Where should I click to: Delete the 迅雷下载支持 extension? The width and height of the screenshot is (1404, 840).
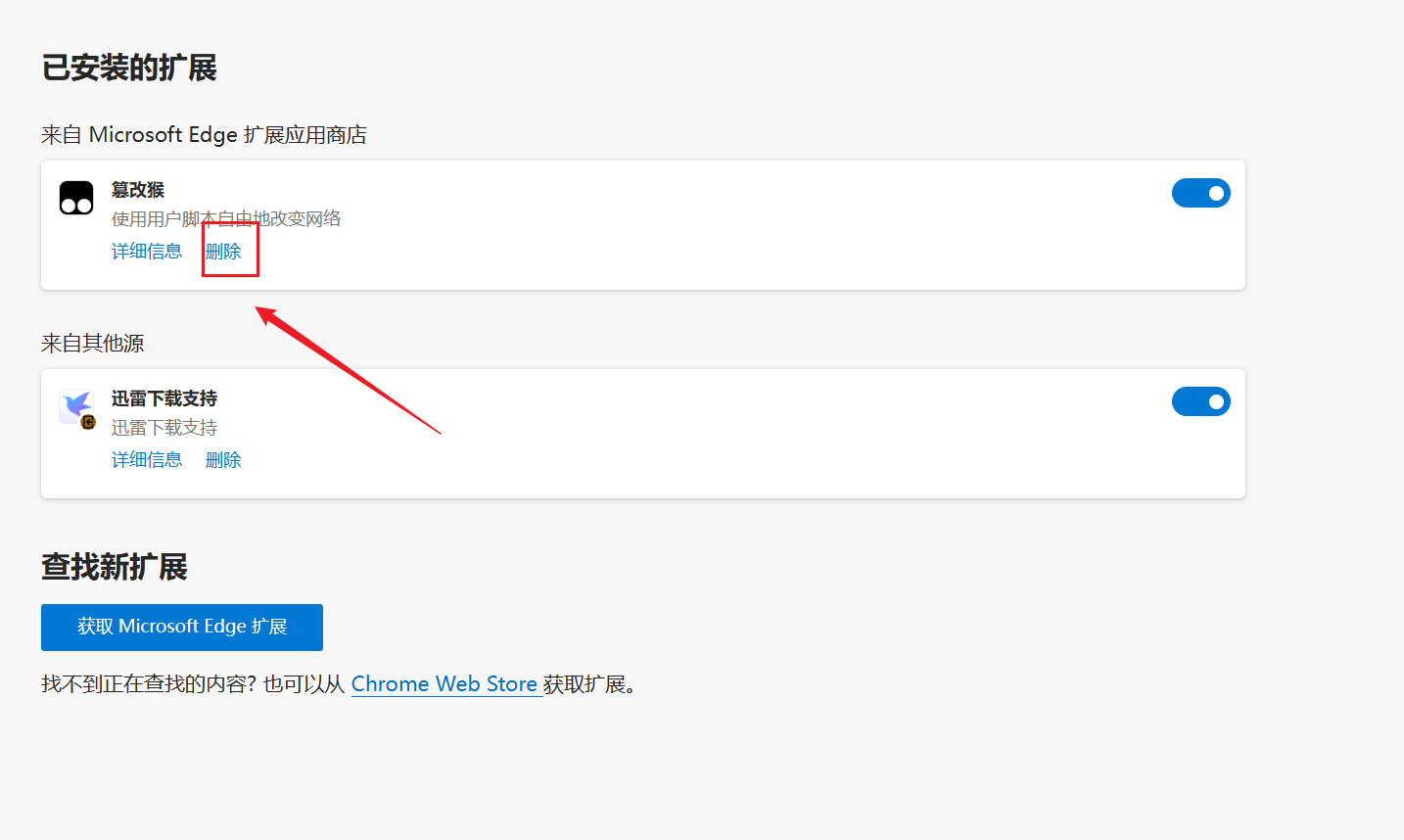click(x=223, y=460)
